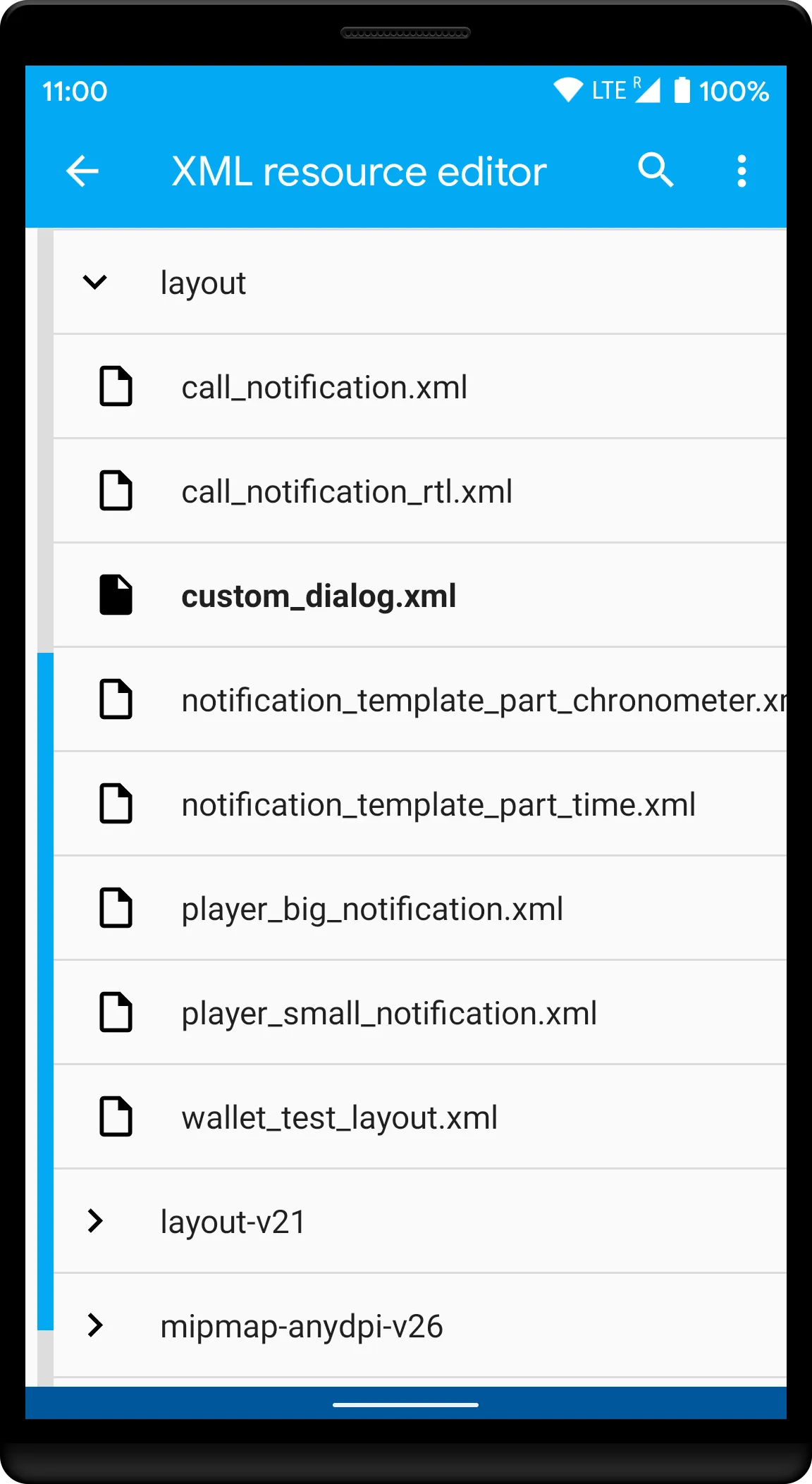812x1484 pixels.
Task: Select the bold custom_dialog.xml entry
Action: [420, 595]
